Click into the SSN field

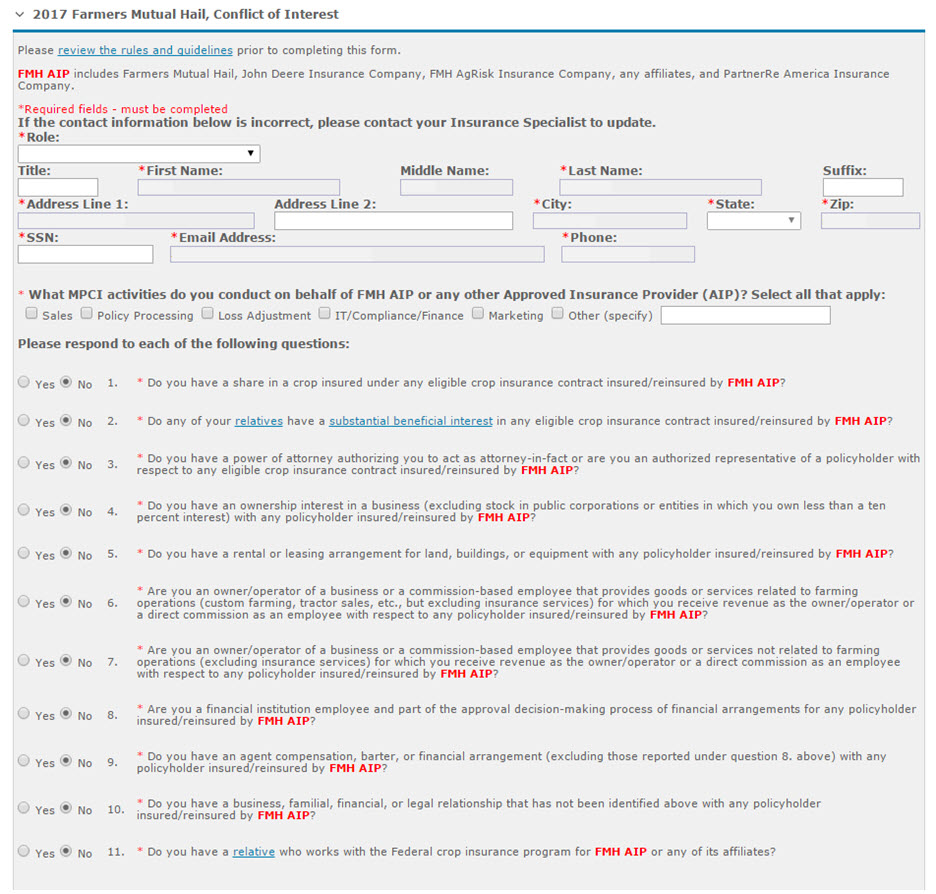(x=85, y=255)
